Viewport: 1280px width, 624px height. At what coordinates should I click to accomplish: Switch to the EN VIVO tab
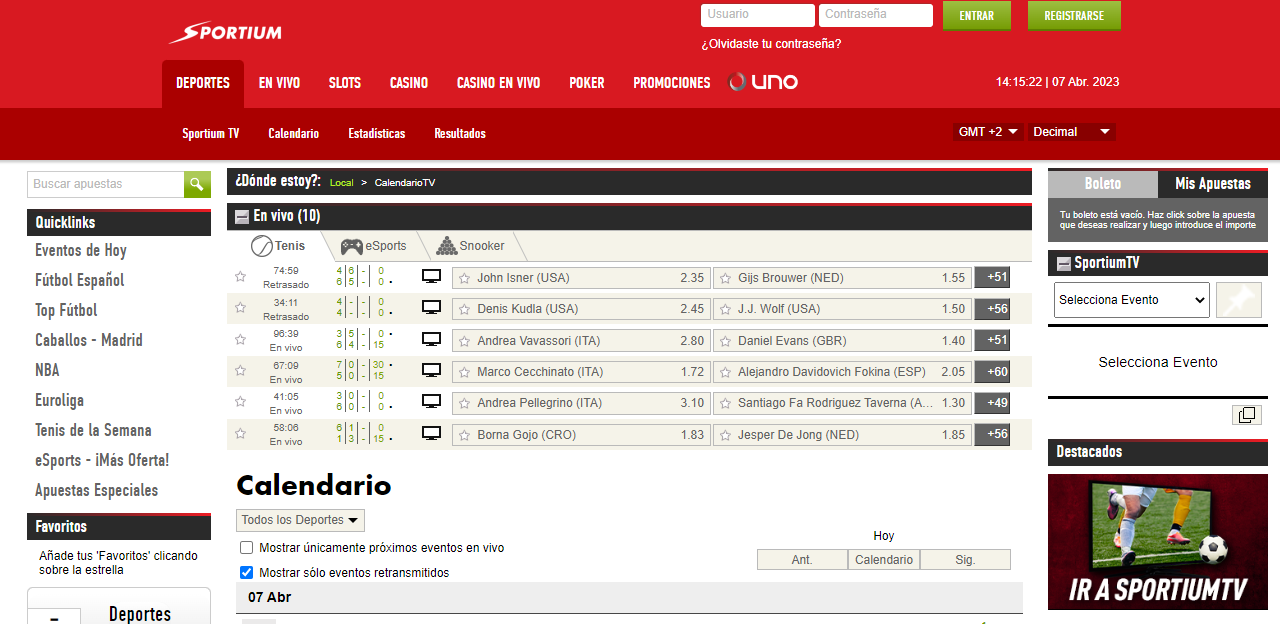(279, 83)
